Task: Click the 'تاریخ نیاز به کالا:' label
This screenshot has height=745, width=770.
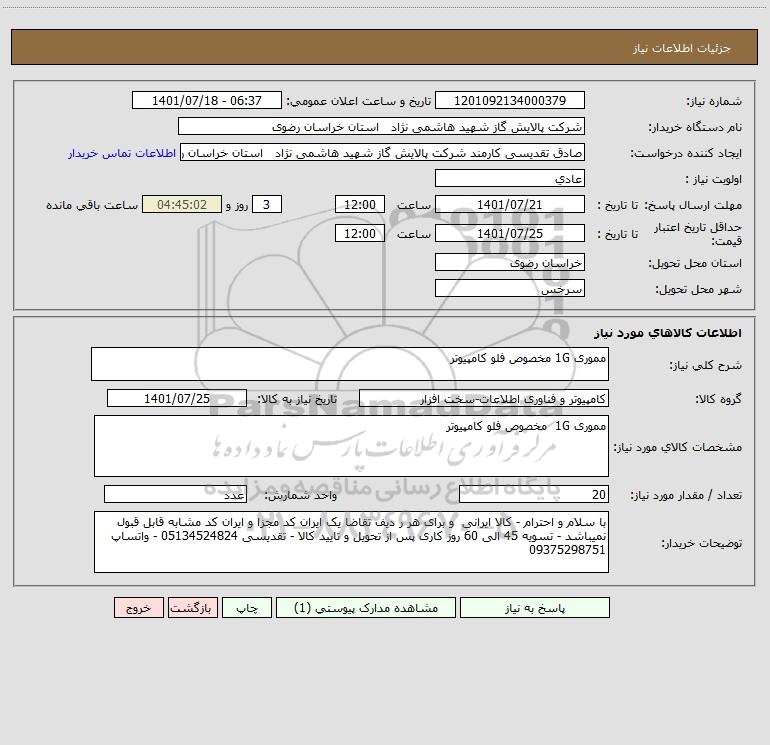Action: point(298,399)
